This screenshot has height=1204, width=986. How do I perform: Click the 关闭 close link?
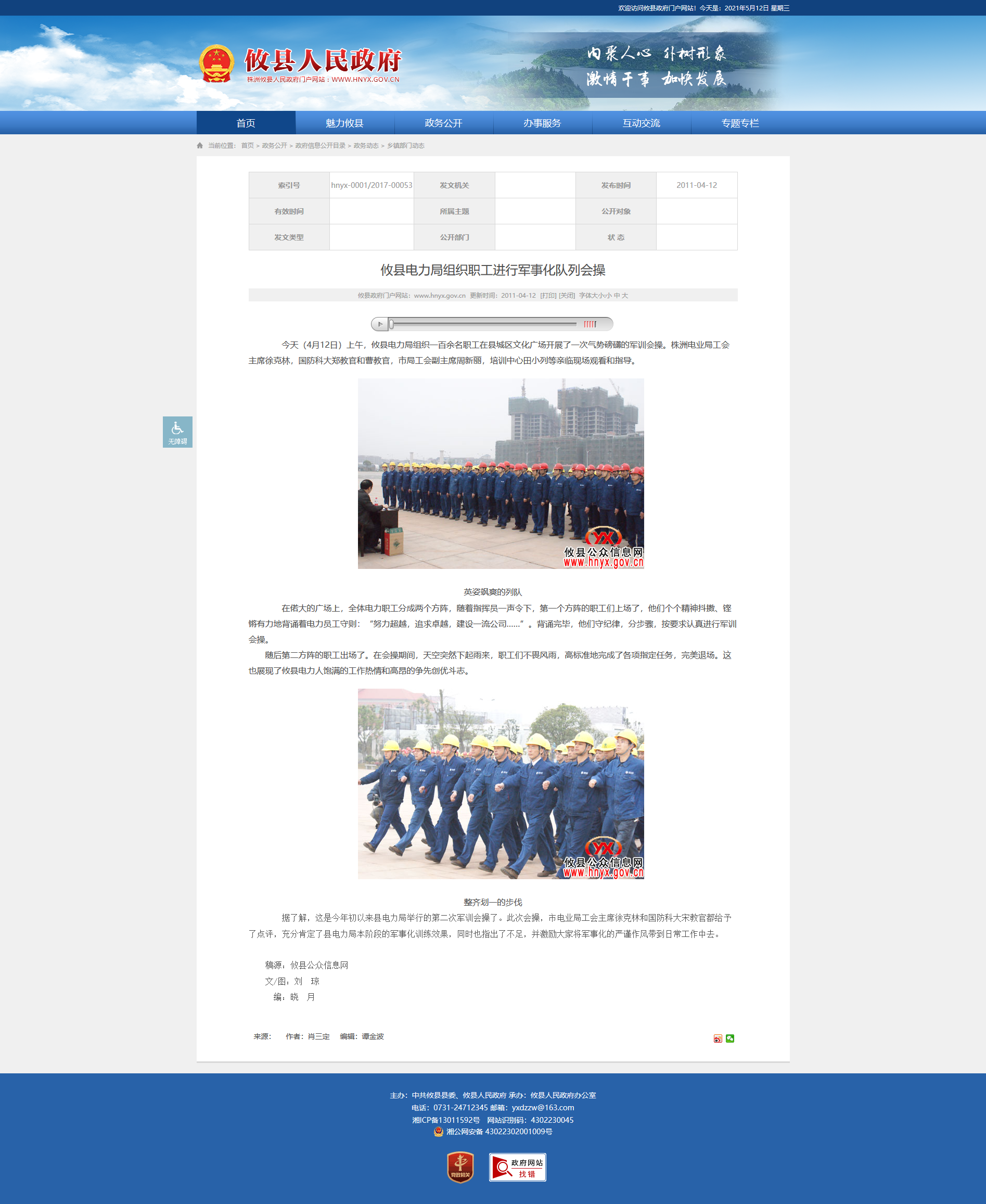(566, 296)
